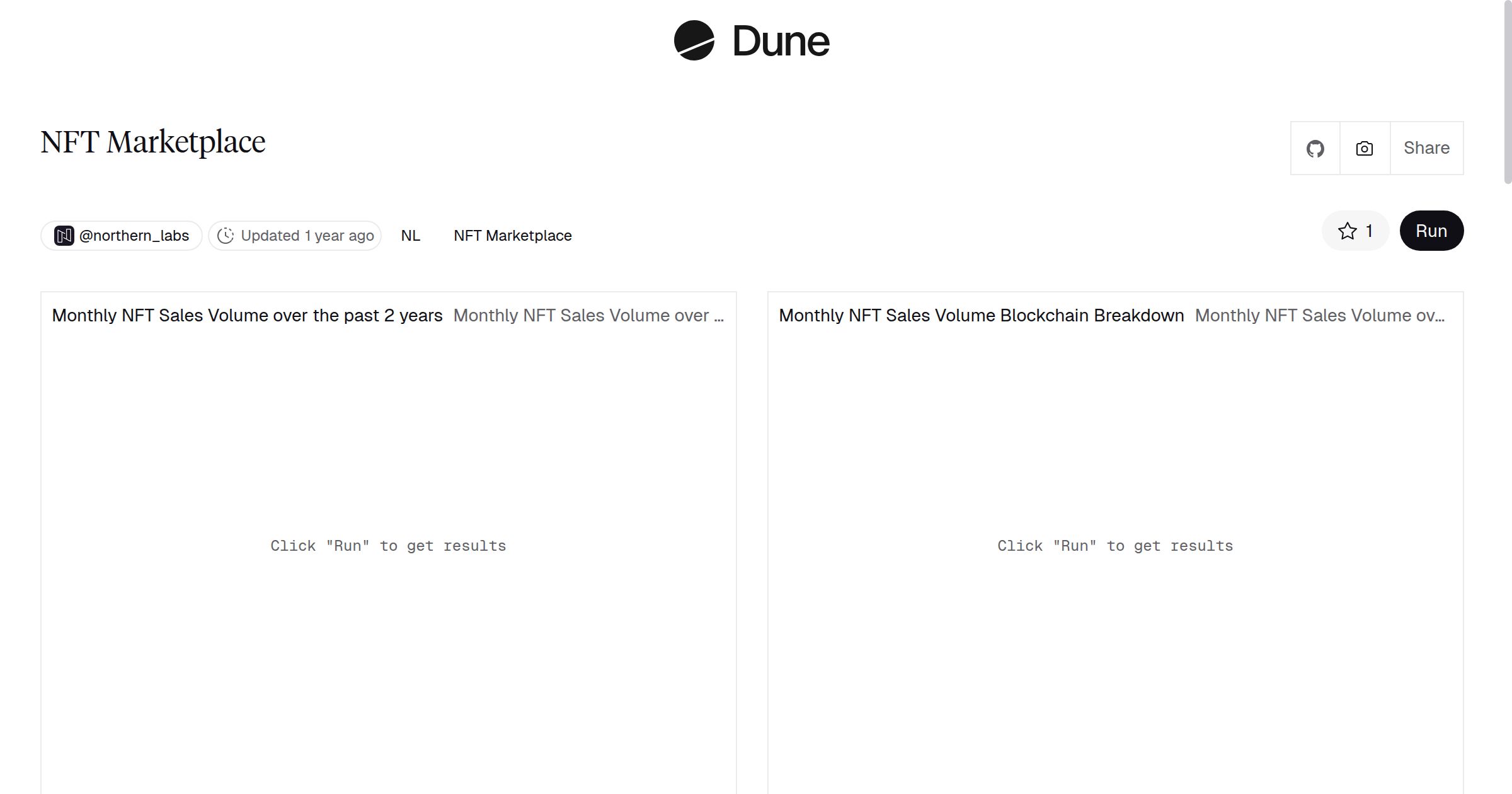Click the Updated 1 year ago chip
The image size is (1512, 794).
tap(295, 235)
